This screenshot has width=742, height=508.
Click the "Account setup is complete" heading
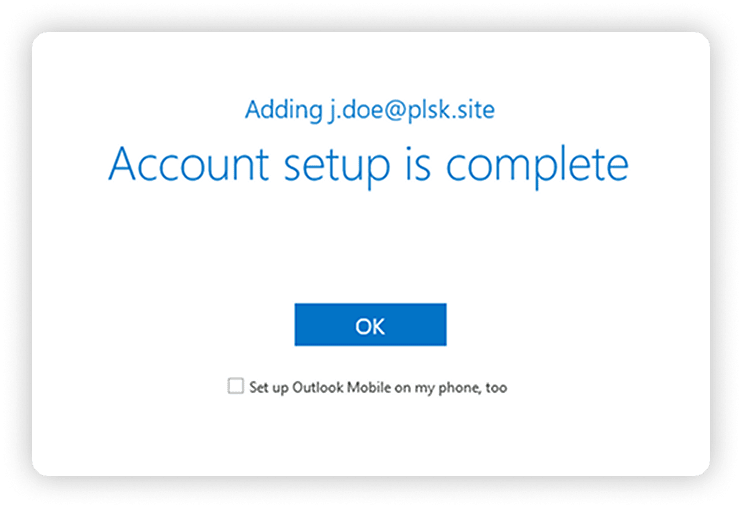(x=369, y=165)
